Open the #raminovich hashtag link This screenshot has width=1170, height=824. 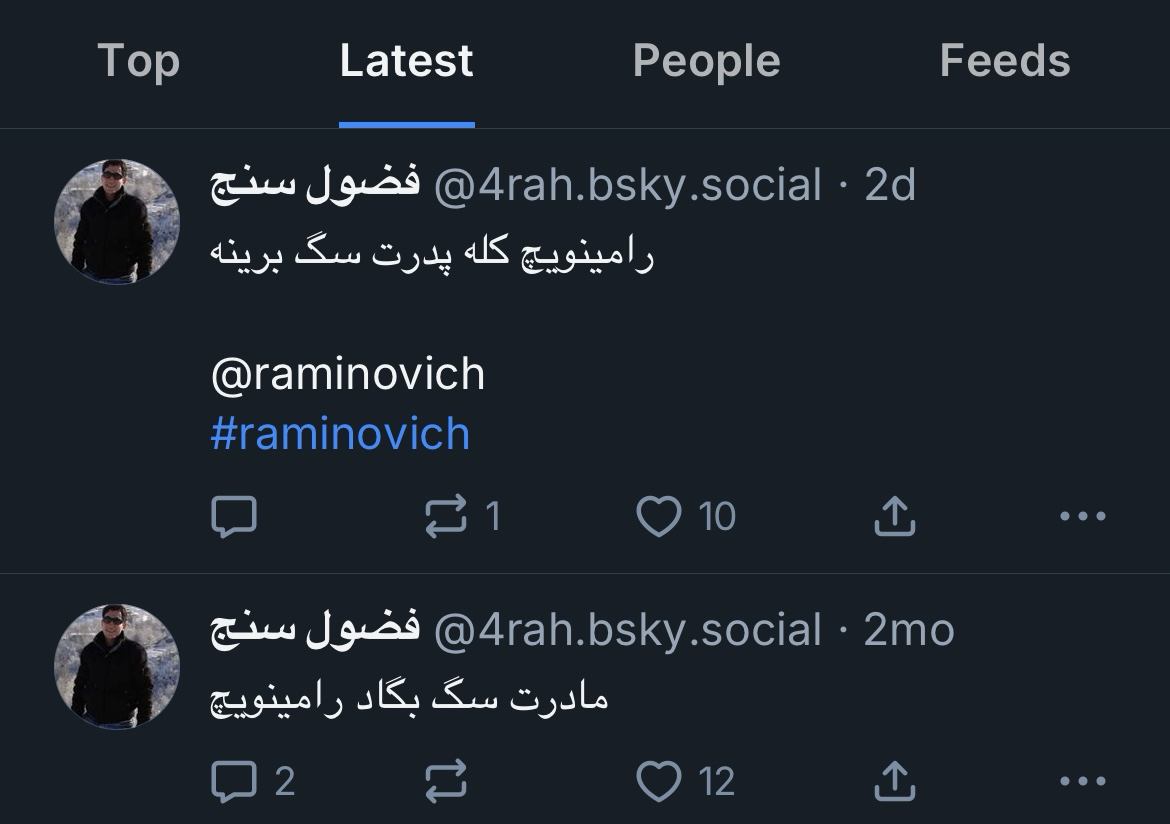tap(340, 434)
